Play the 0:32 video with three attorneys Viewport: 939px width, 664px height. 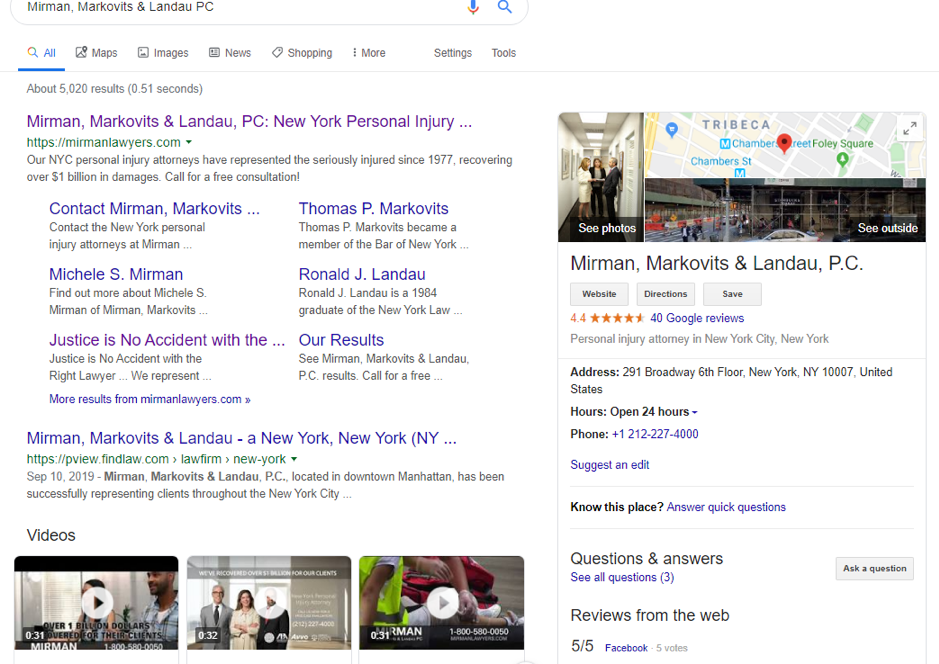269,602
